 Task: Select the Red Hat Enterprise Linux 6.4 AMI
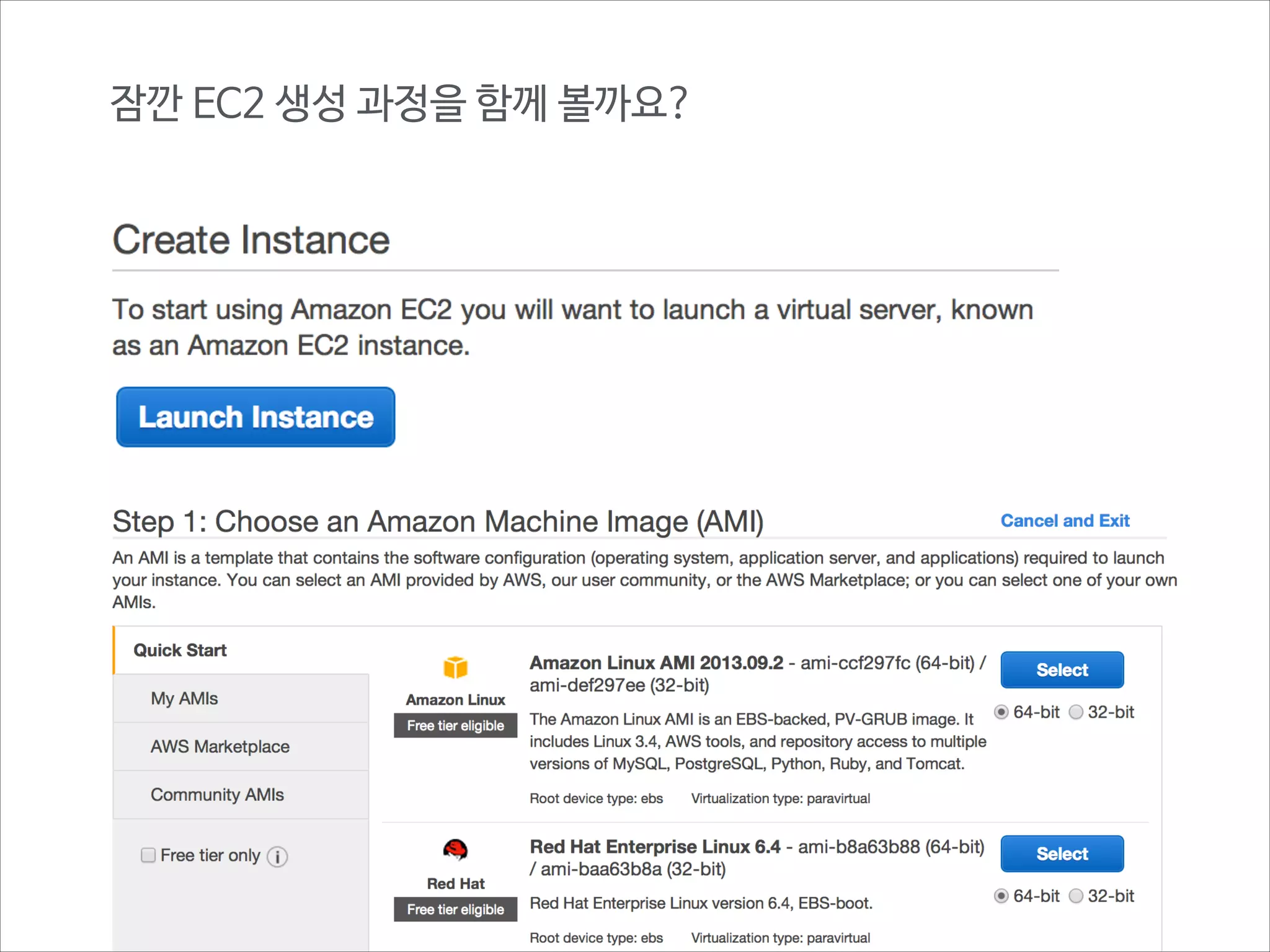point(1062,853)
